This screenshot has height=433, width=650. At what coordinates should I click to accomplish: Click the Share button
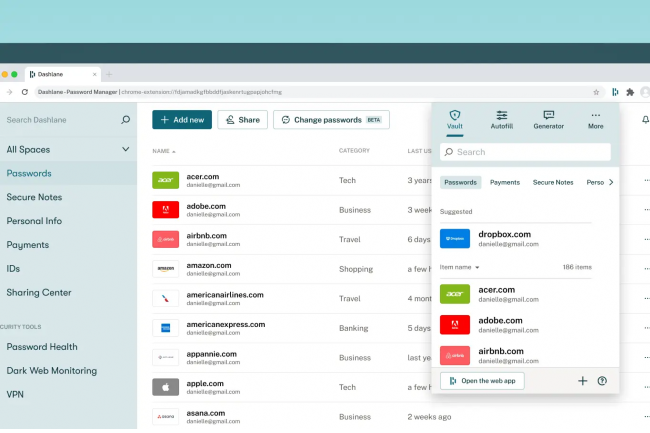[243, 120]
